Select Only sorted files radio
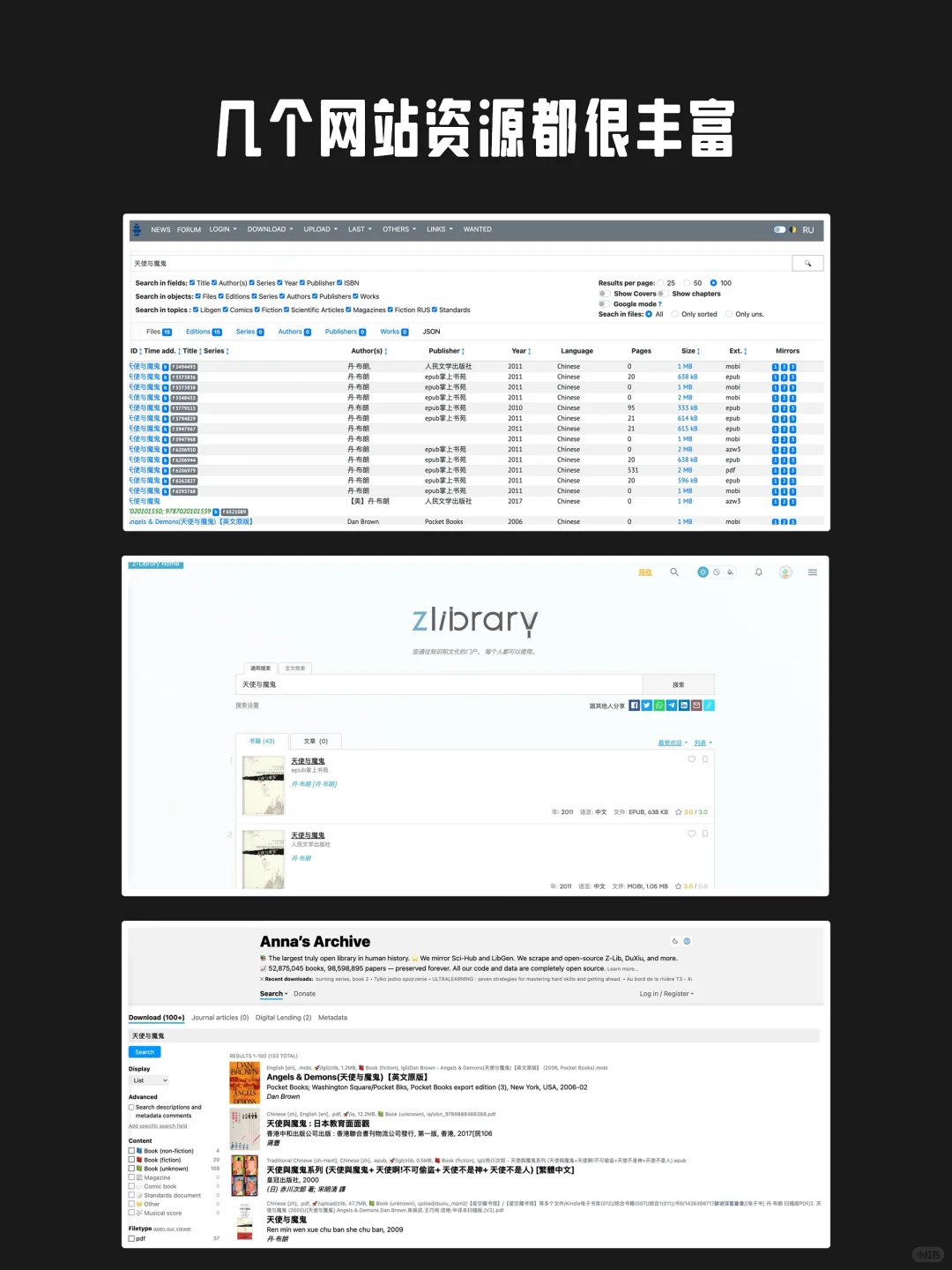The height and width of the screenshot is (1270, 952). click(x=674, y=314)
